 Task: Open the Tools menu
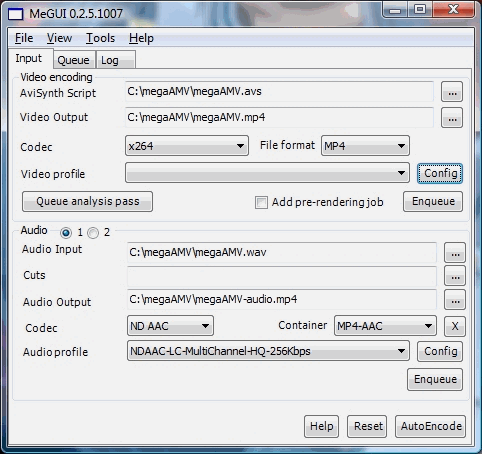(100, 38)
